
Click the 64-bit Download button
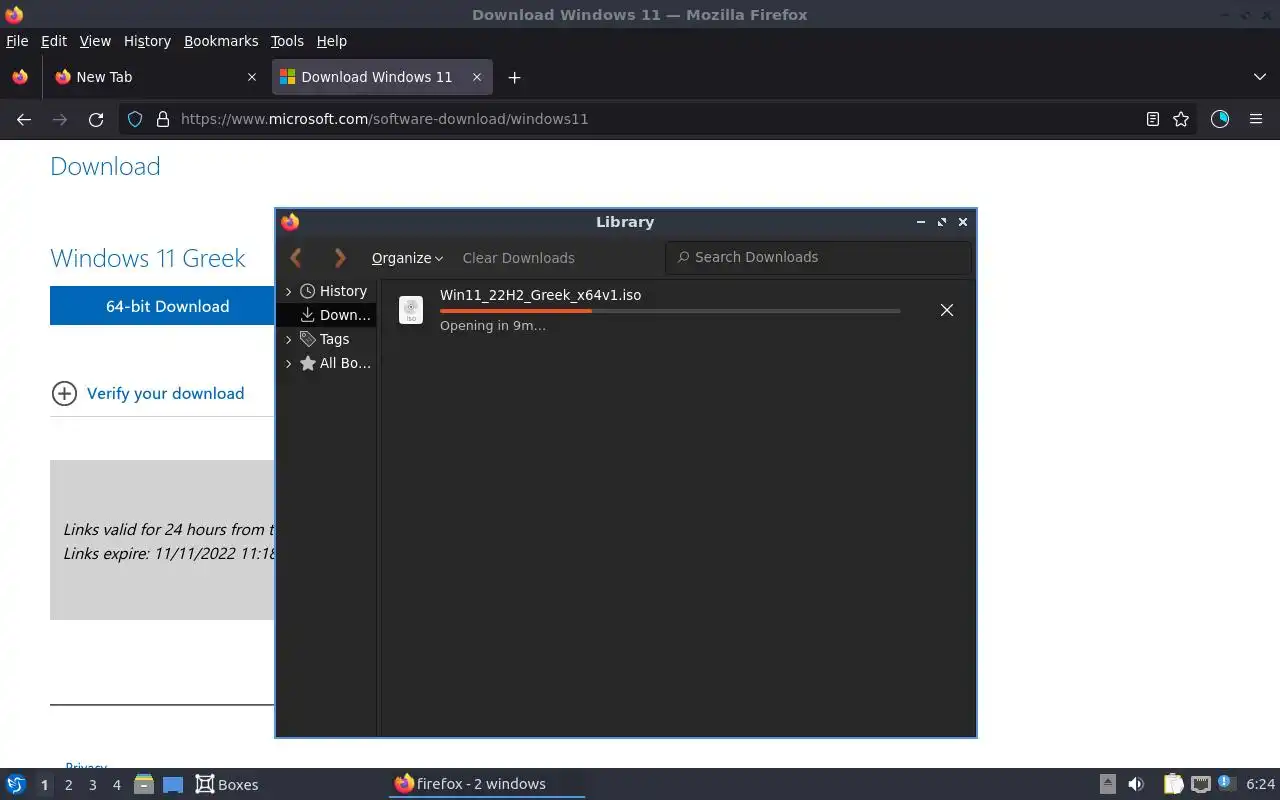click(x=167, y=306)
